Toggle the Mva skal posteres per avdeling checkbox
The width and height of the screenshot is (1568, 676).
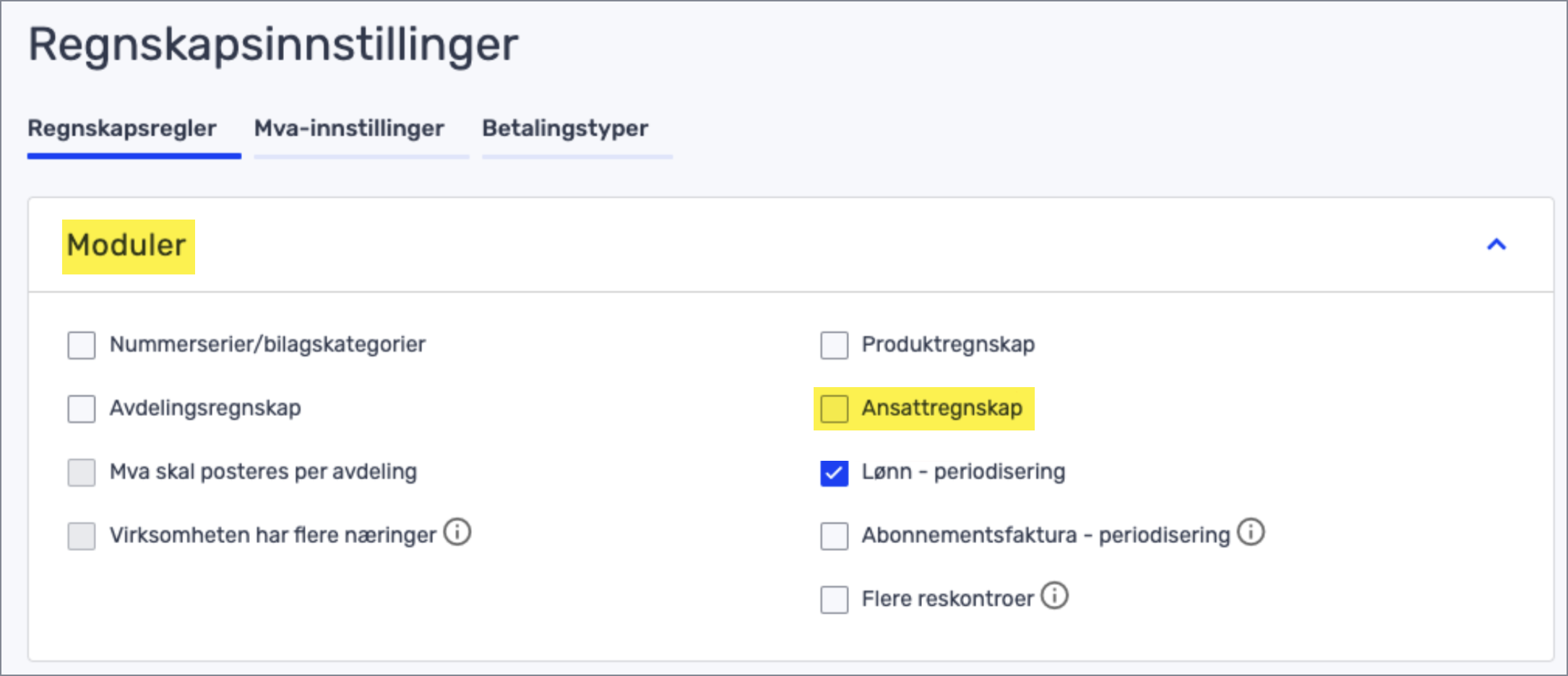pyautogui.click(x=82, y=472)
